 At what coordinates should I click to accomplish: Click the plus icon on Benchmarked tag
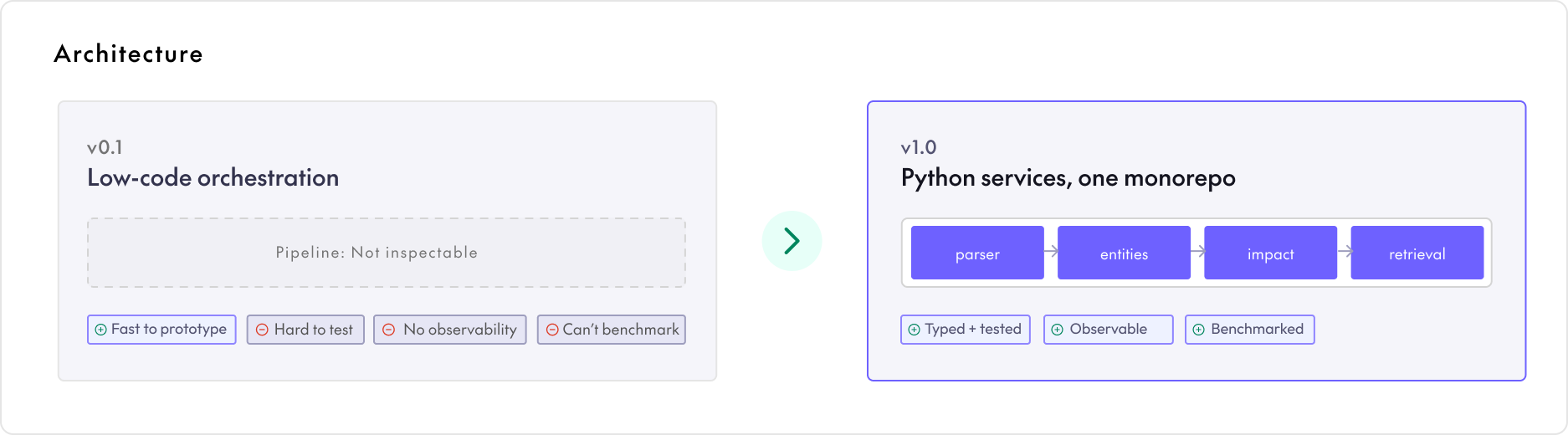pyautogui.click(x=1199, y=330)
